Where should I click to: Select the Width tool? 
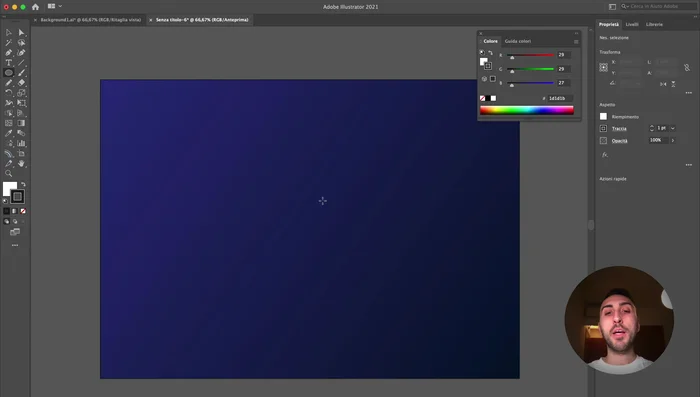click(x=8, y=103)
